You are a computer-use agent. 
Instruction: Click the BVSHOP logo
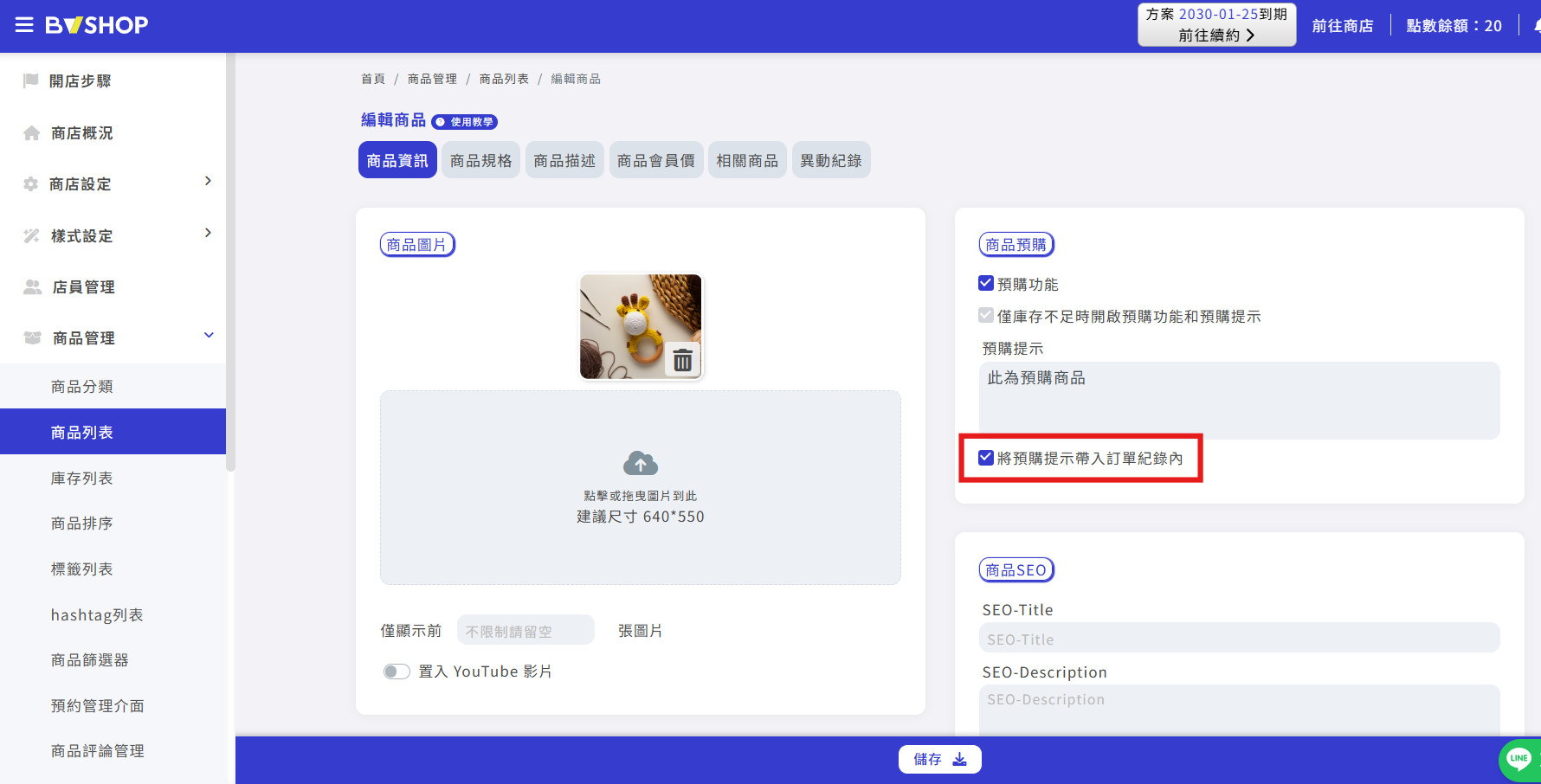(97, 25)
